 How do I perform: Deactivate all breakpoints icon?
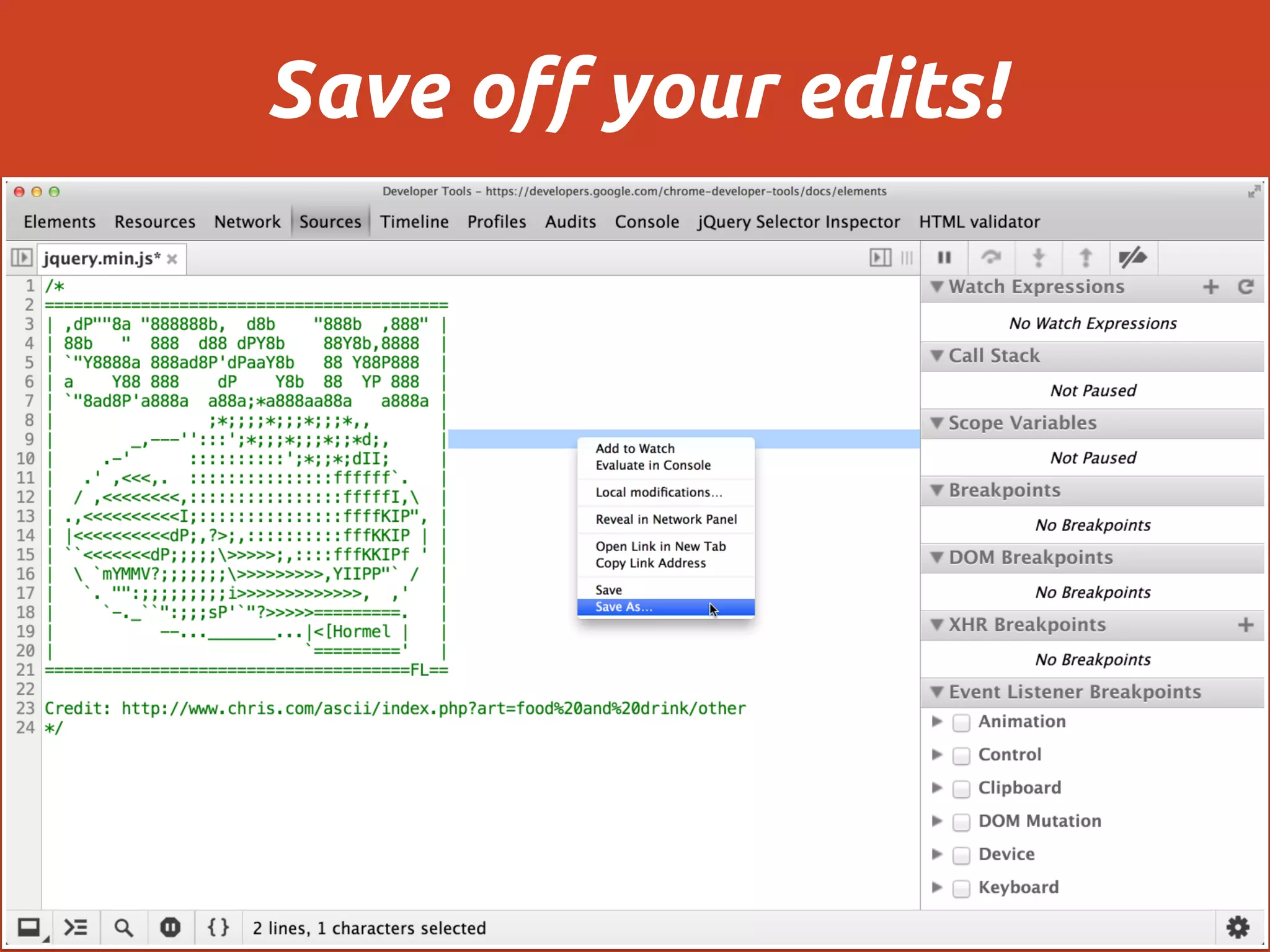(x=1132, y=257)
